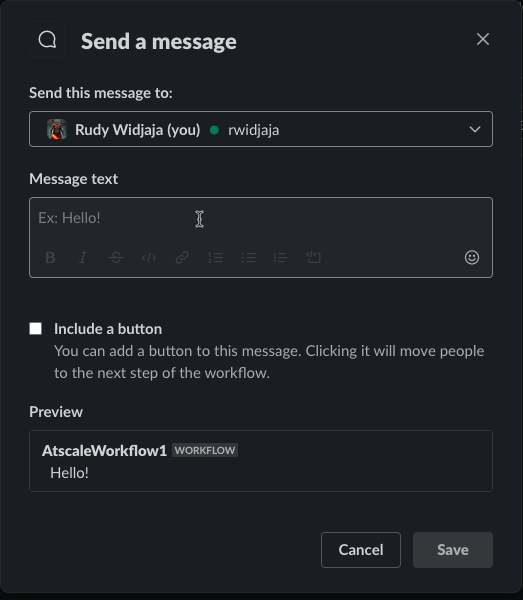Apply italic formatting icon
Image resolution: width=523 pixels, height=600 pixels.
point(83,258)
